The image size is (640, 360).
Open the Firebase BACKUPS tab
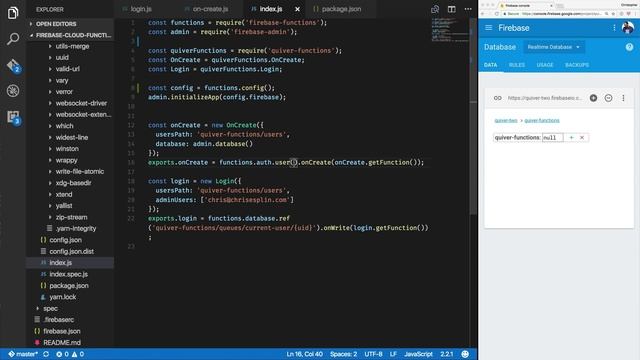(577, 65)
